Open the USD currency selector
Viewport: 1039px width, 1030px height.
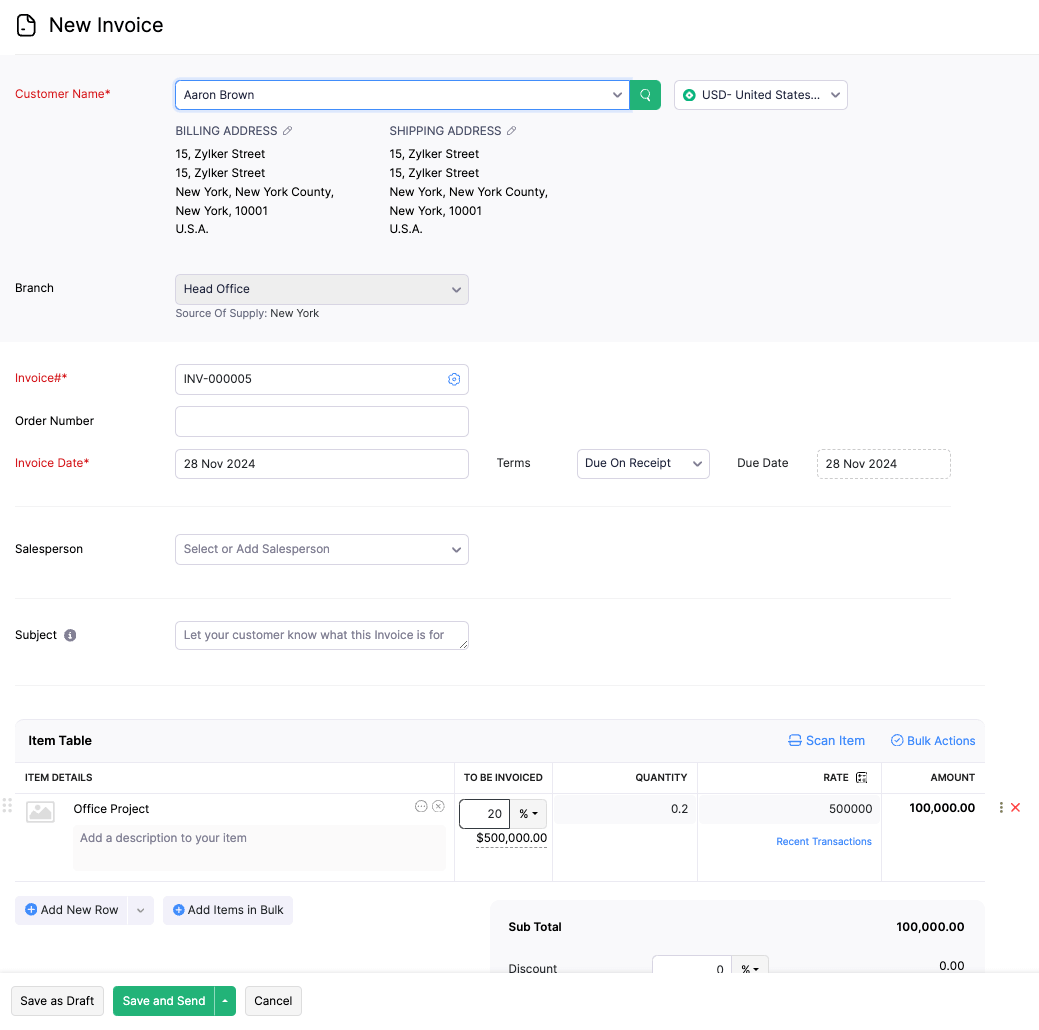(x=760, y=94)
